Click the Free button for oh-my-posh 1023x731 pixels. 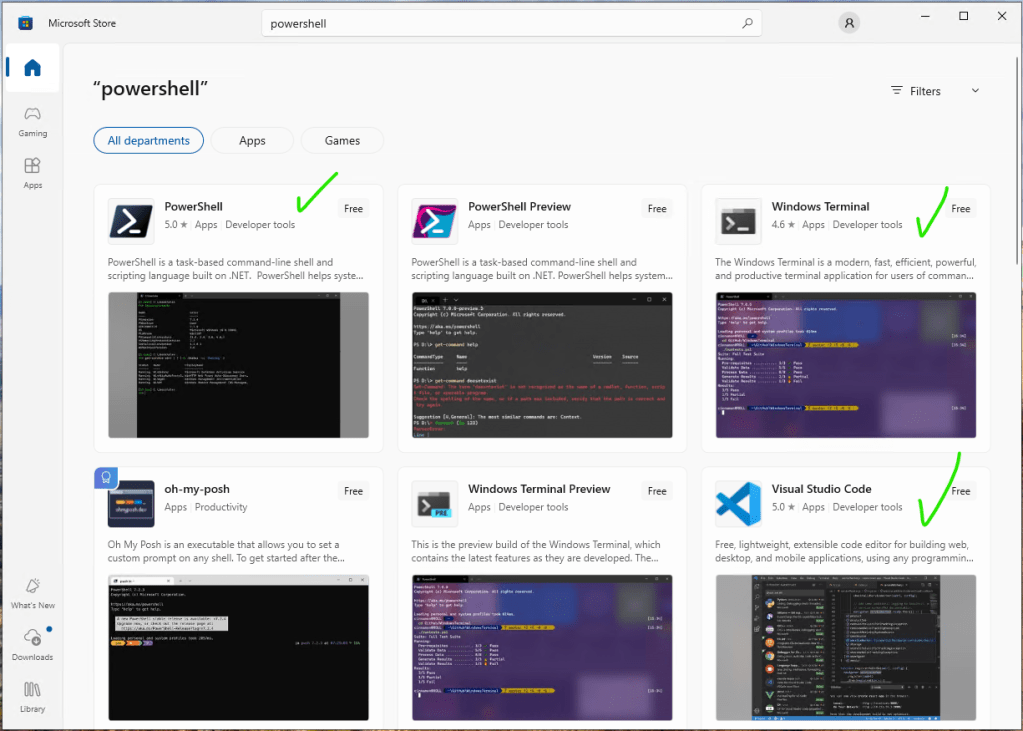(x=353, y=491)
